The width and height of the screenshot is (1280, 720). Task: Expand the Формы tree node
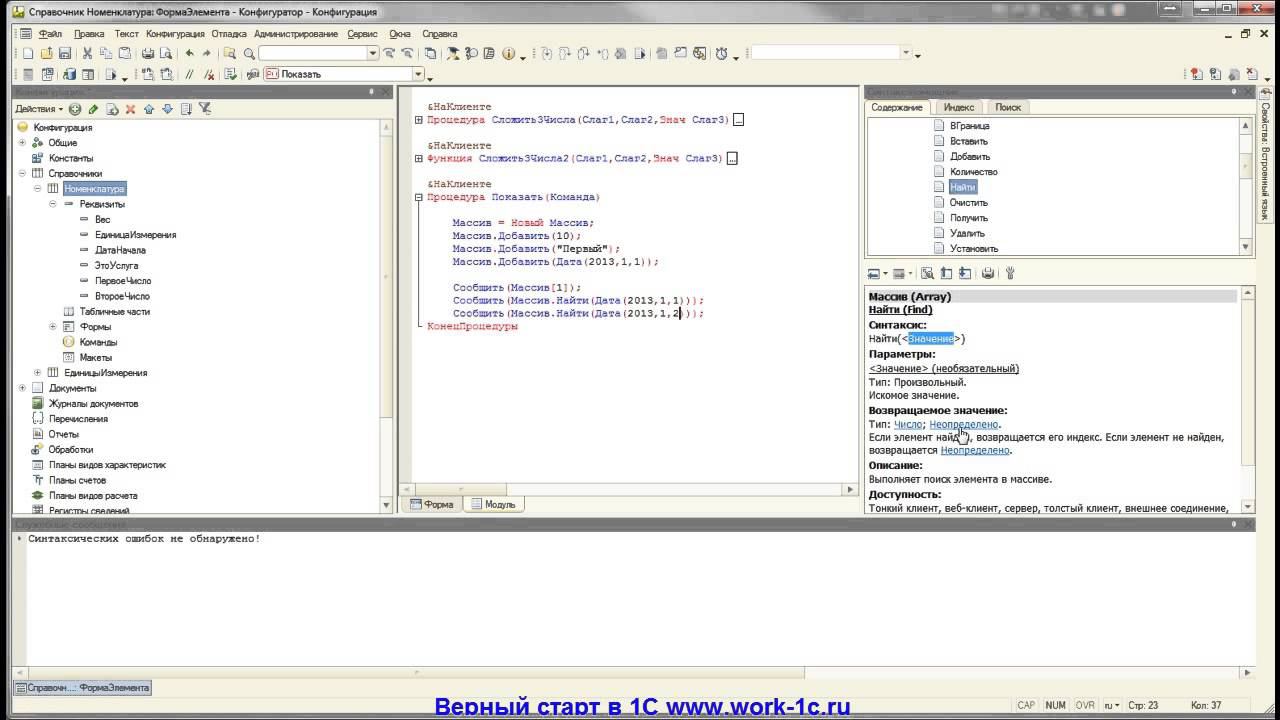53,327
